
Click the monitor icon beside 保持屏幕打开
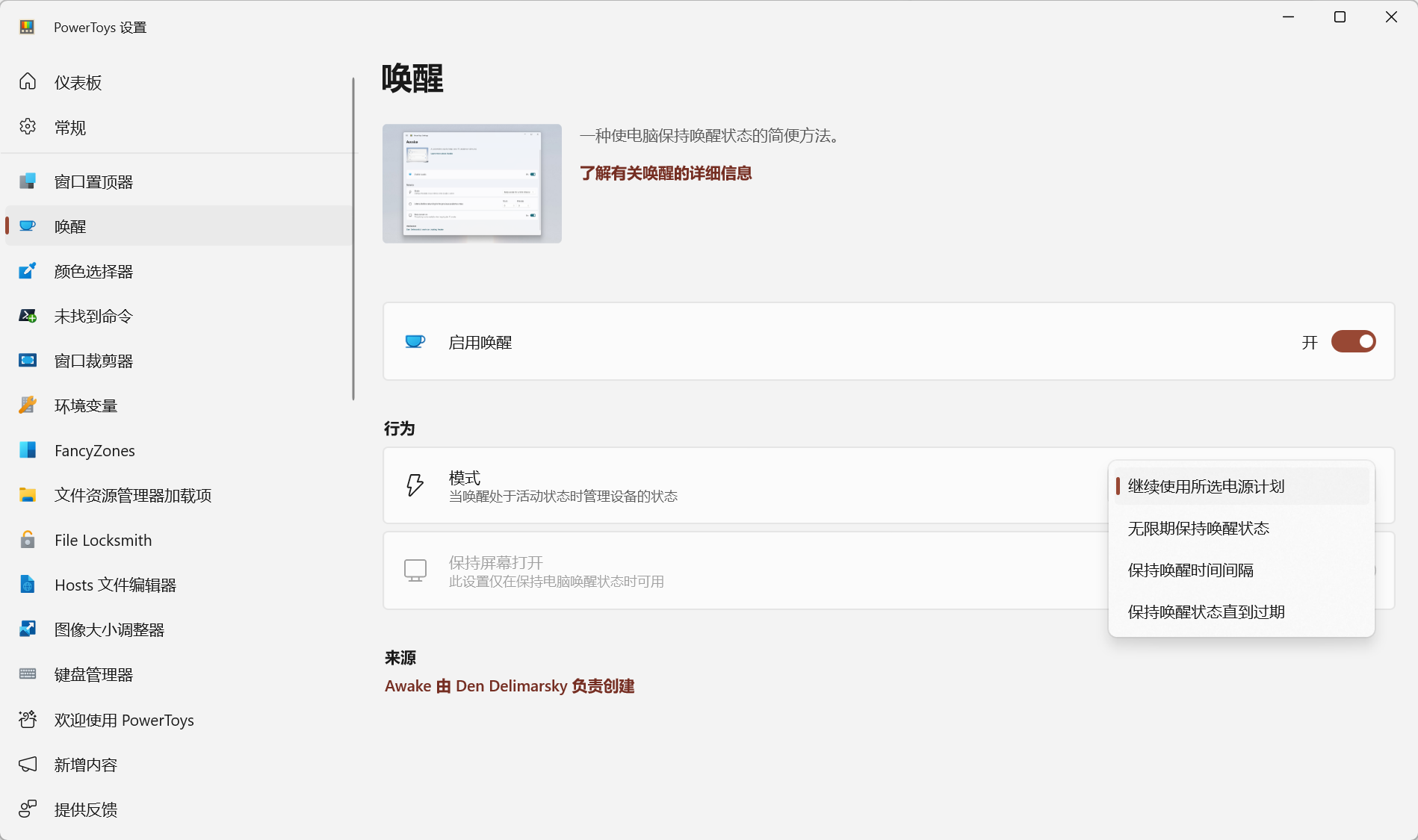(x=415, y=570)
